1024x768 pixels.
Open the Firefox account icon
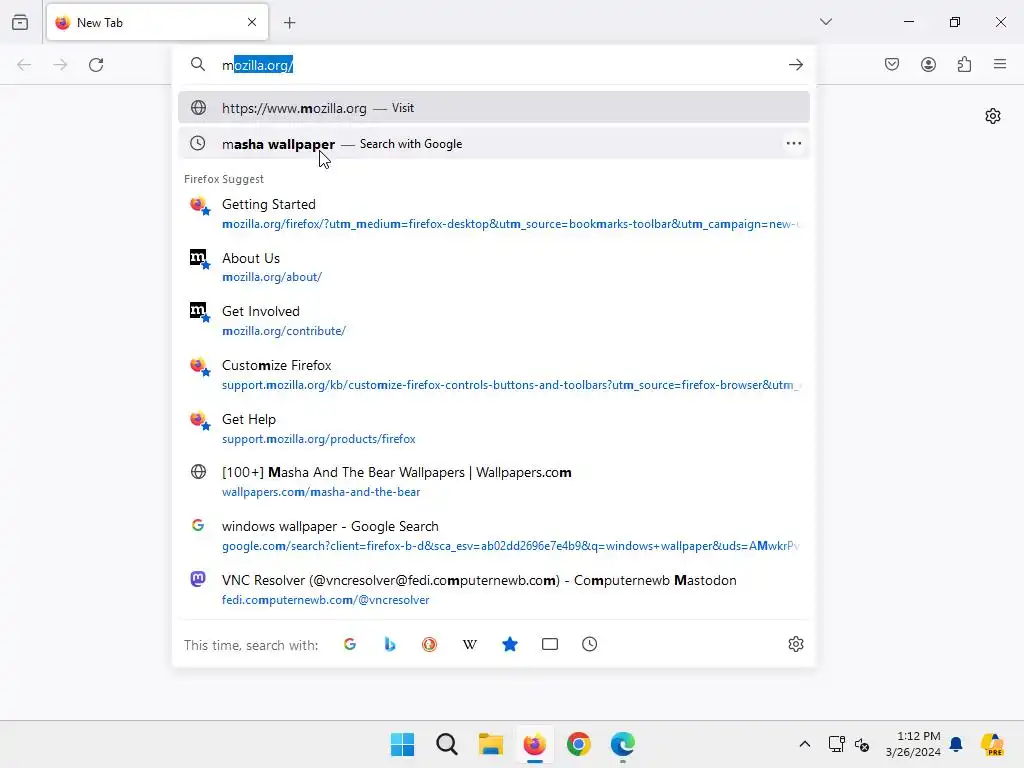click(928, 64)
